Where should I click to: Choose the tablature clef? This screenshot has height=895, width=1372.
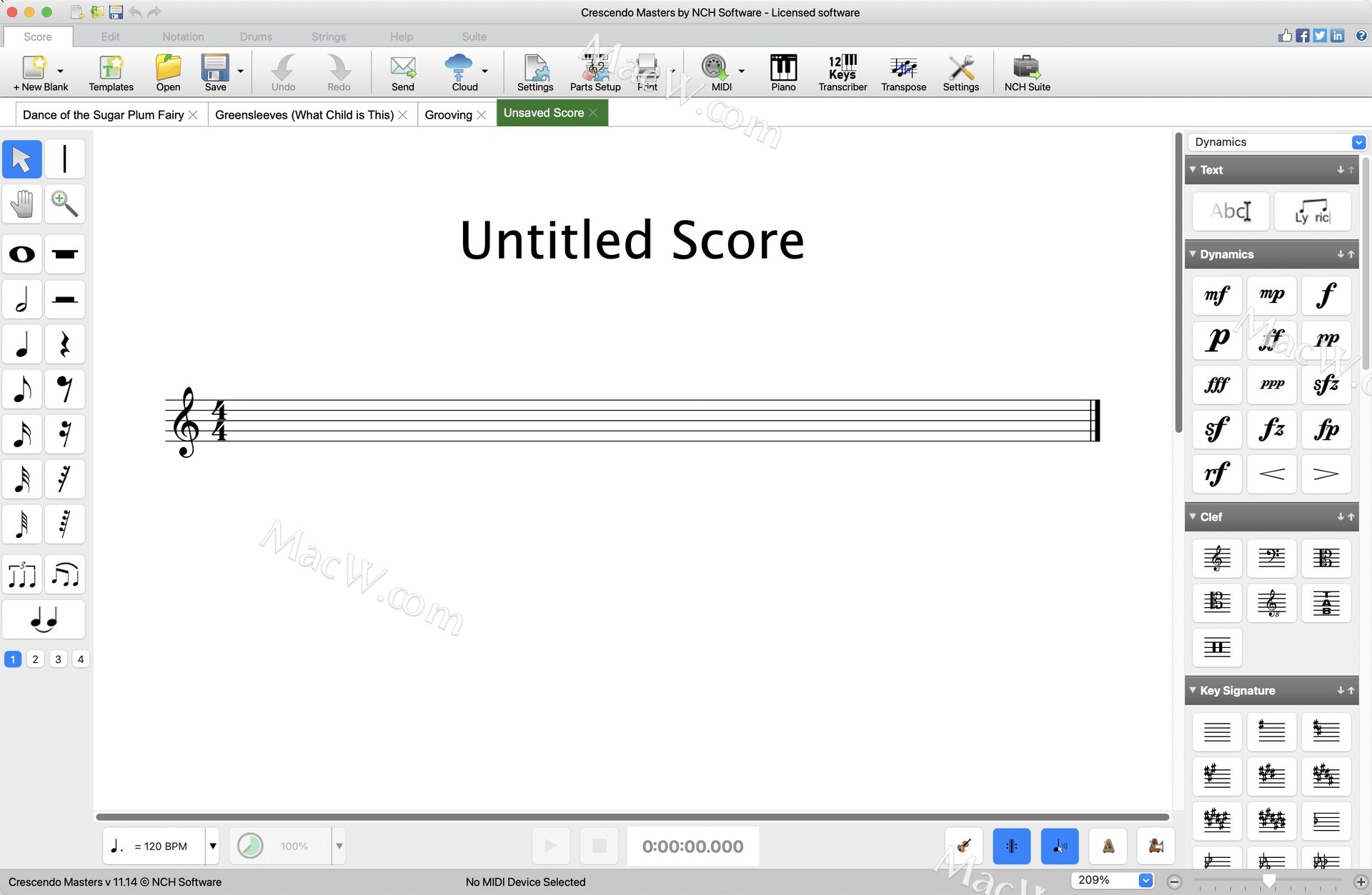pyautogui.click(x=1326, y=603)
